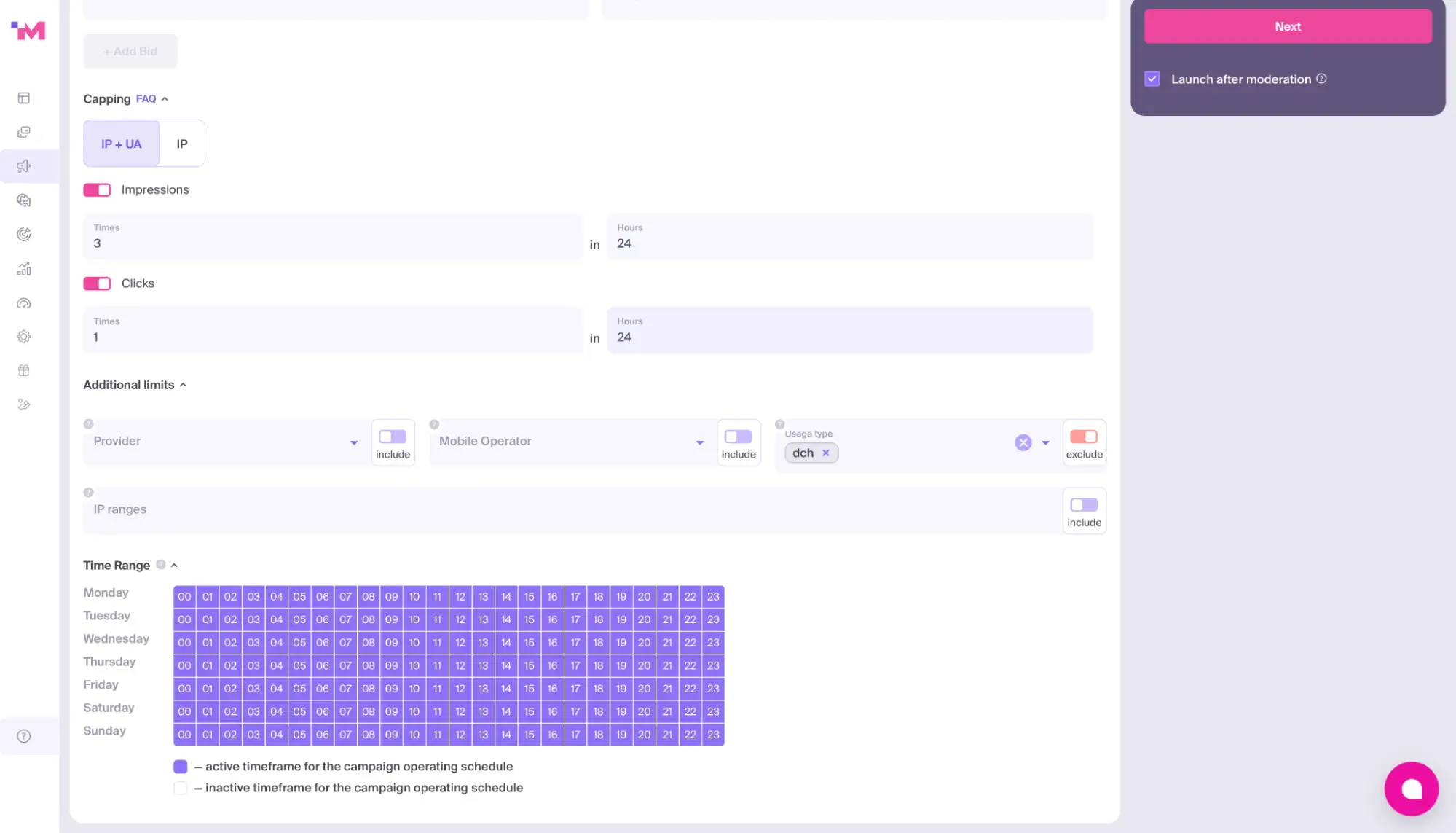
Task: Click the Launch after moderation info icon
Action: 1321,79
